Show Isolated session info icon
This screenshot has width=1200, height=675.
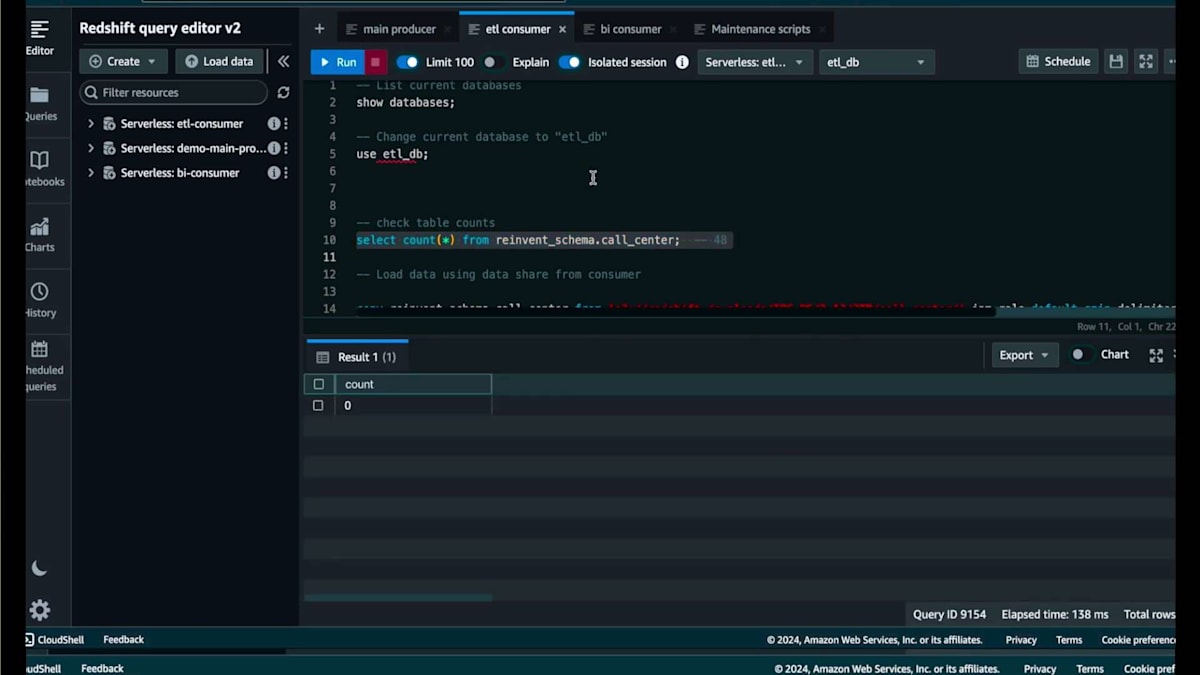click(682, 62)
